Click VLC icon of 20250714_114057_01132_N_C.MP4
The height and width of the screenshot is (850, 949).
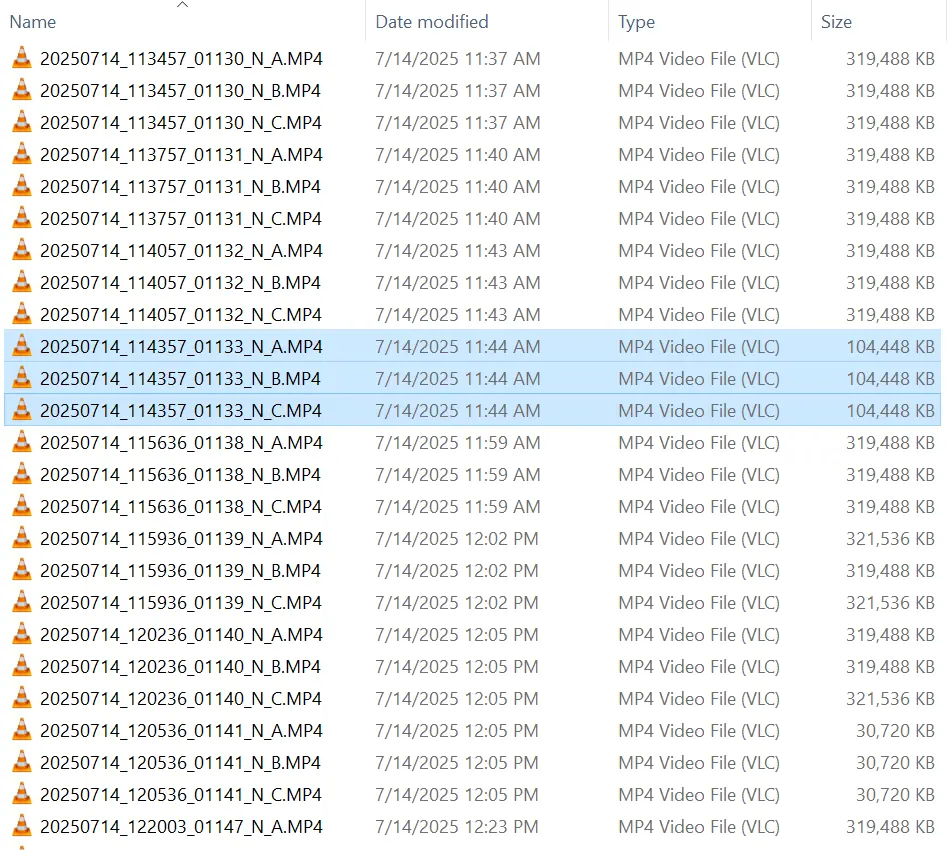pyautogui.click(x=22, y=315)
